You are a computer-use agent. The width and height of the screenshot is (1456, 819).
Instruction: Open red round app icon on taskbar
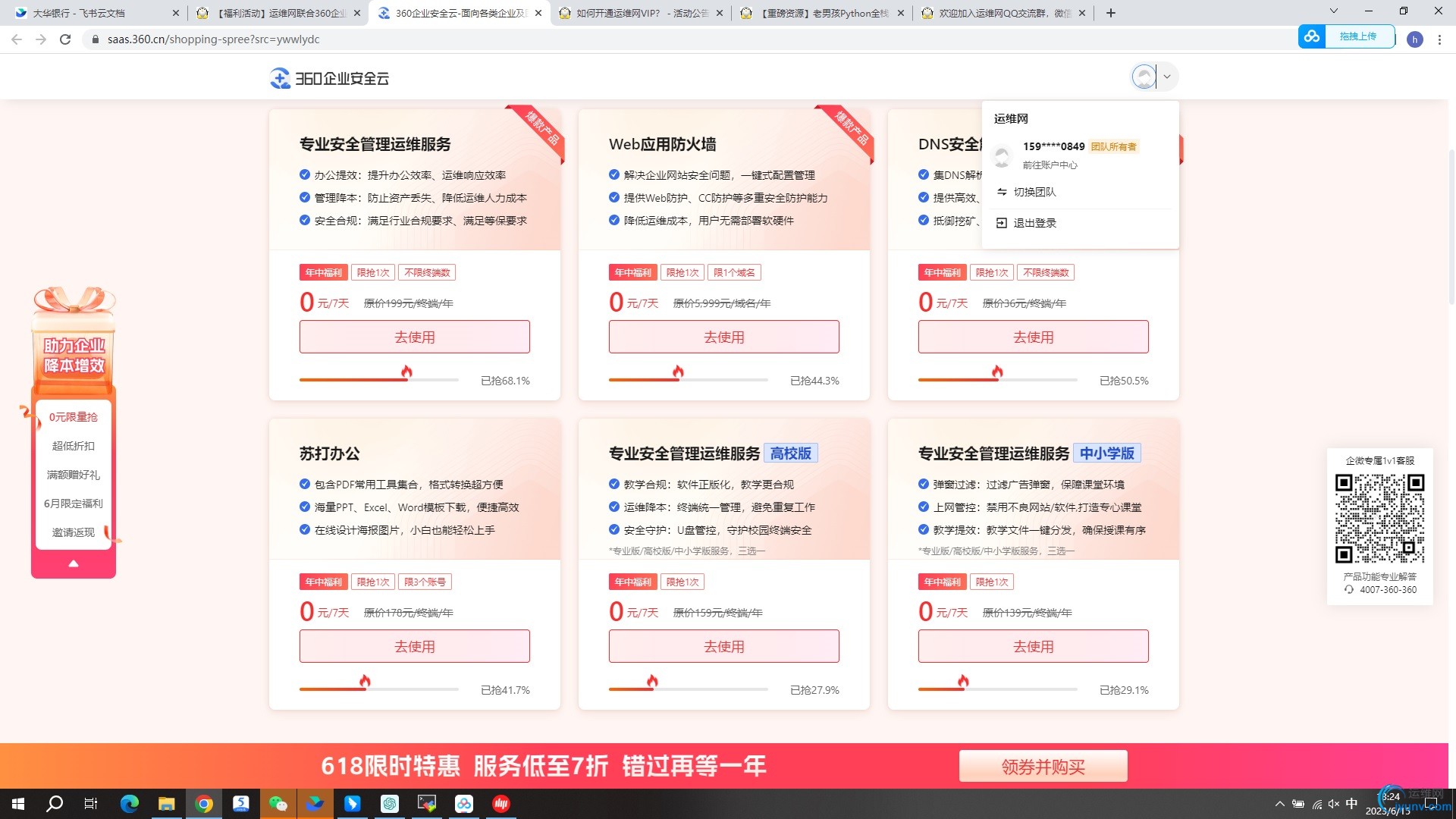[501, 804]
